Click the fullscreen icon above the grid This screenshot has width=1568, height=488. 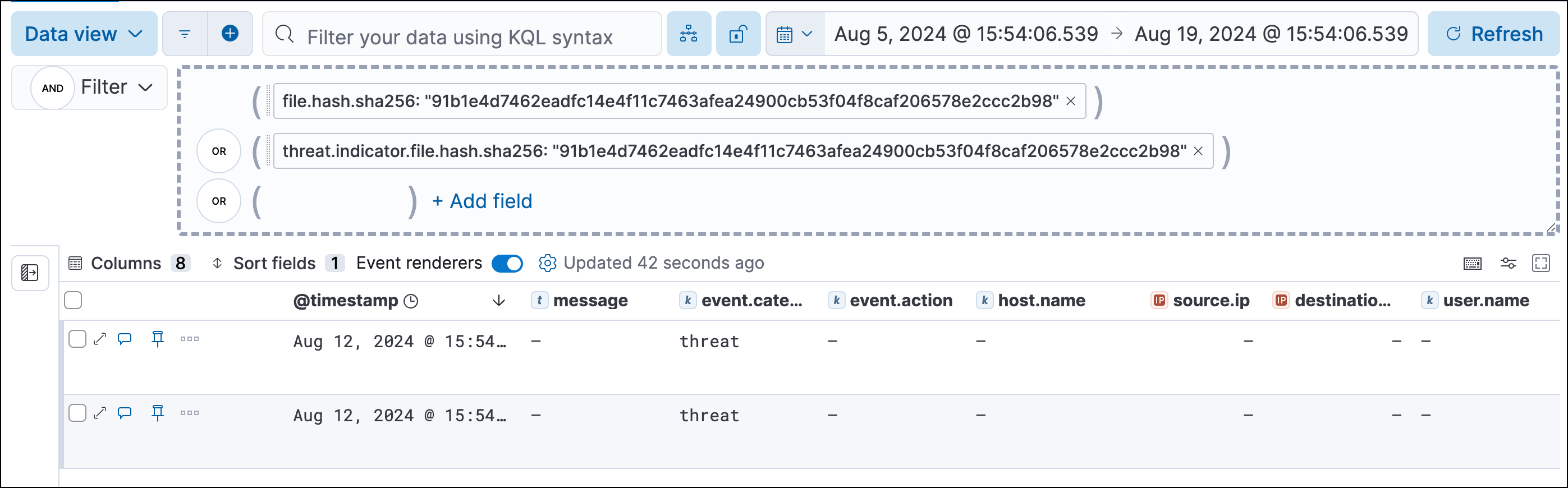coord(1544,263)
